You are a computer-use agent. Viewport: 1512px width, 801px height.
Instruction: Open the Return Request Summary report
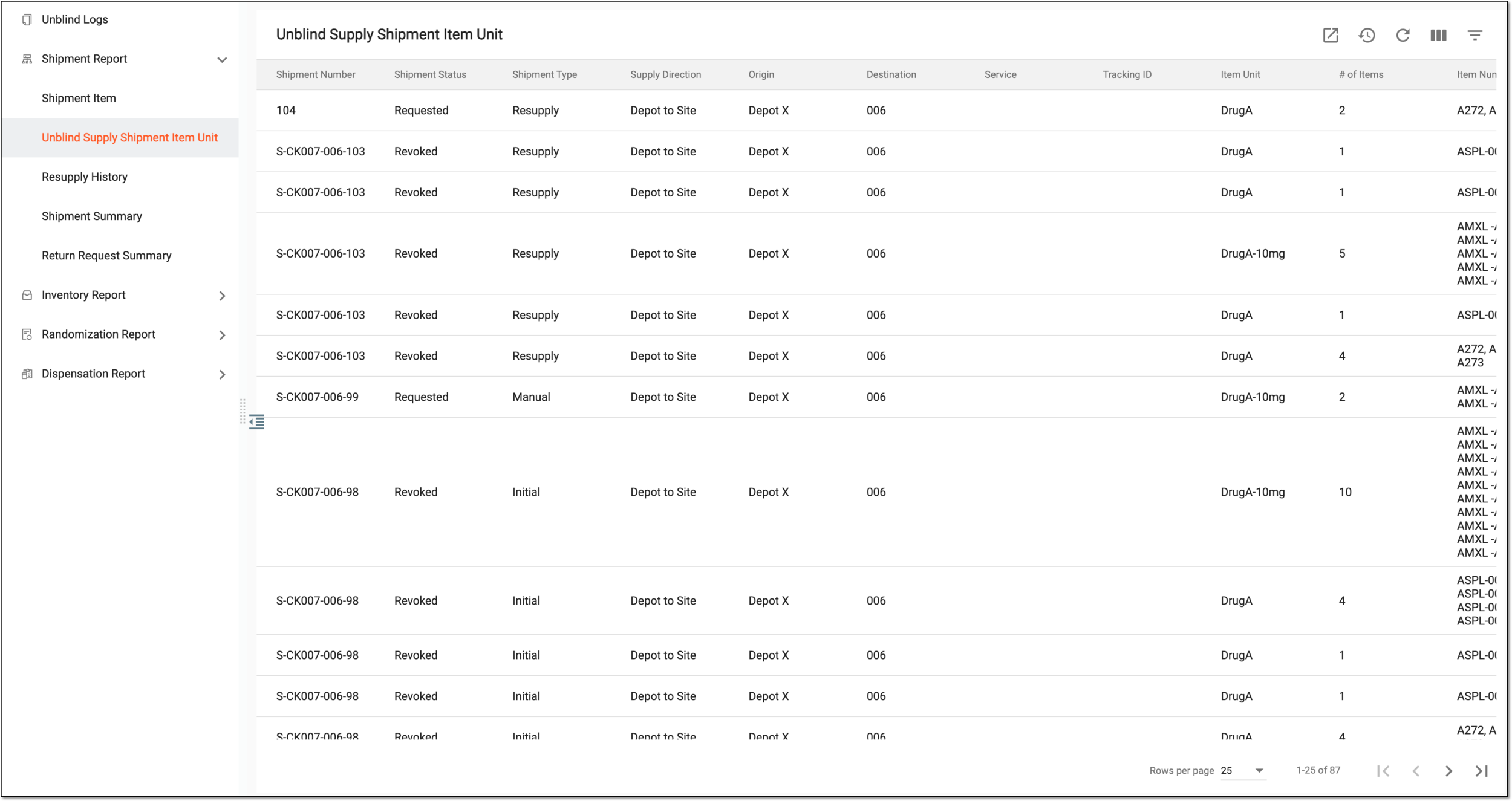pyautogui.click(x=106, y=255)
